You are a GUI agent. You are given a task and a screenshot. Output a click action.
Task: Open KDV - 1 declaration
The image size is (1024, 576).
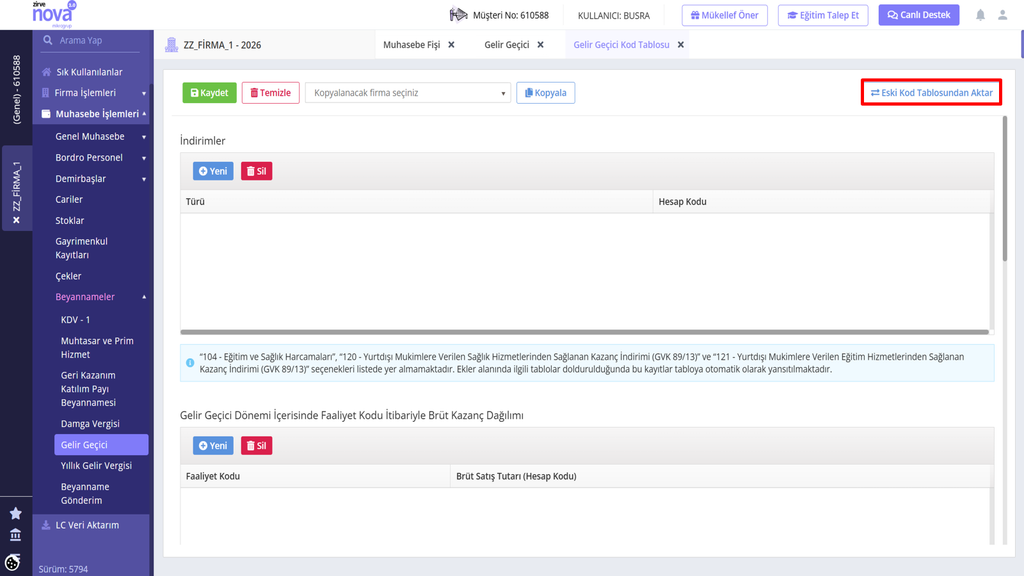tap(76, 320)
